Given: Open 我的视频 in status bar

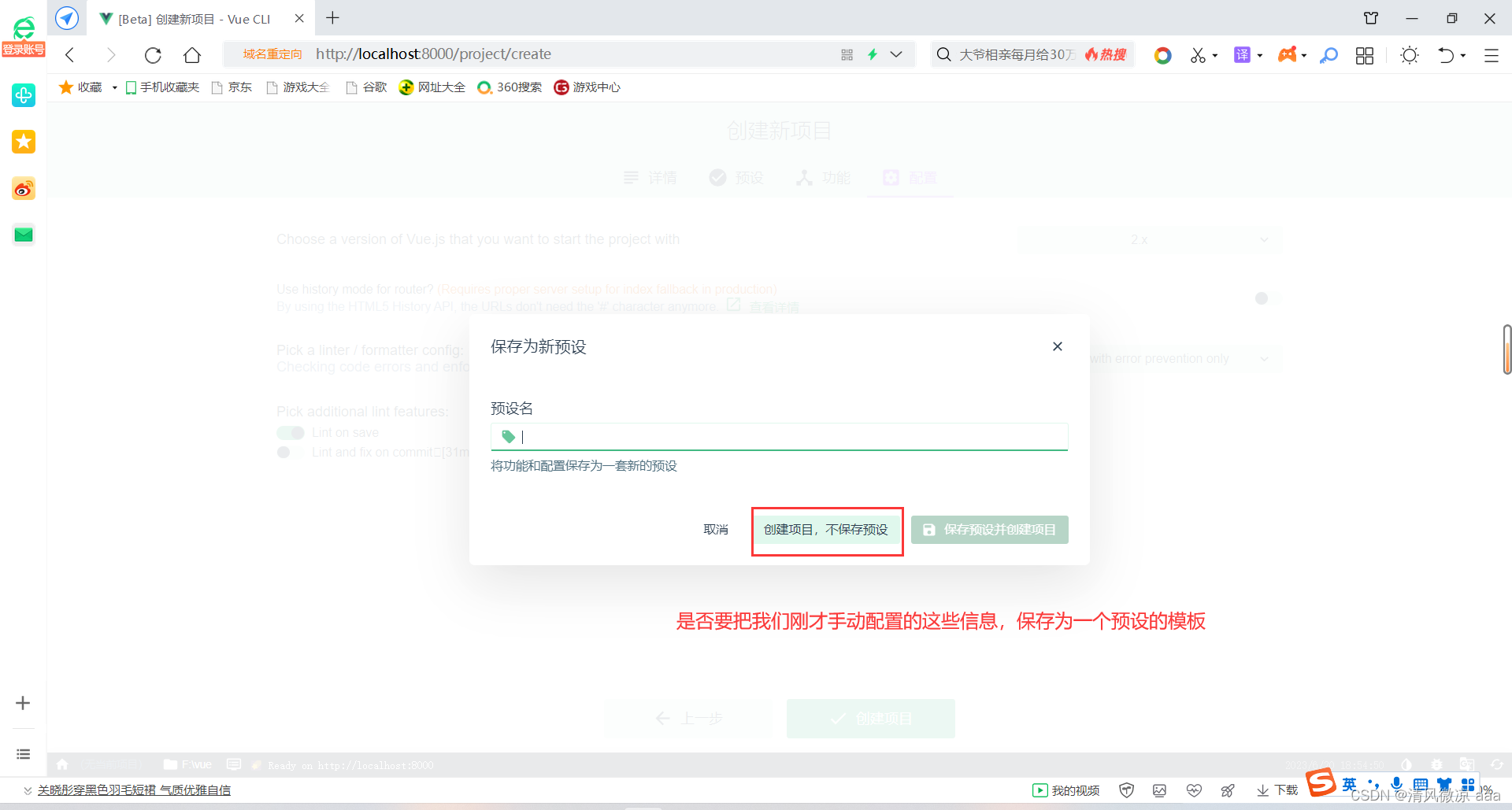Looking at the screenshot, I should click(x=1066, y=790).
